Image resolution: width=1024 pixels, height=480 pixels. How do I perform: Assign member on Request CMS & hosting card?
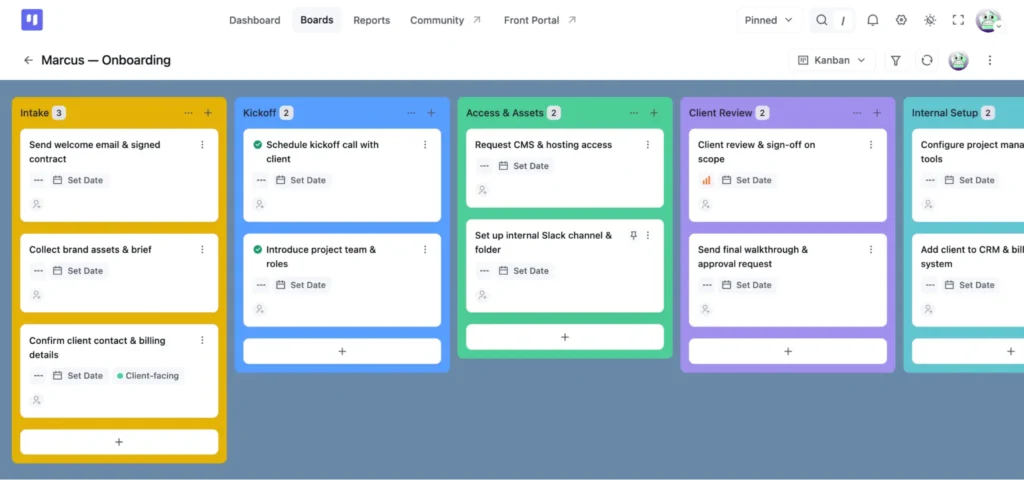coord(482,190)
